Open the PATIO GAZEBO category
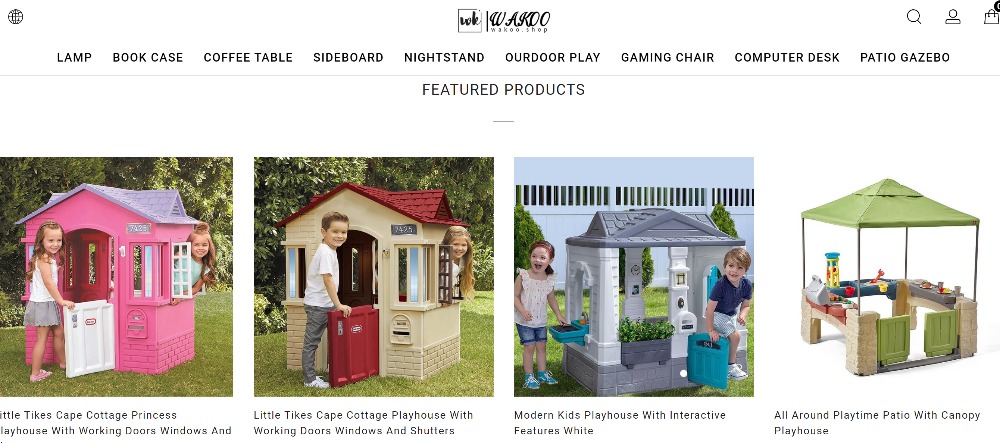The image size is (1000, 443). pyautogui.click(x=905, y=57)
